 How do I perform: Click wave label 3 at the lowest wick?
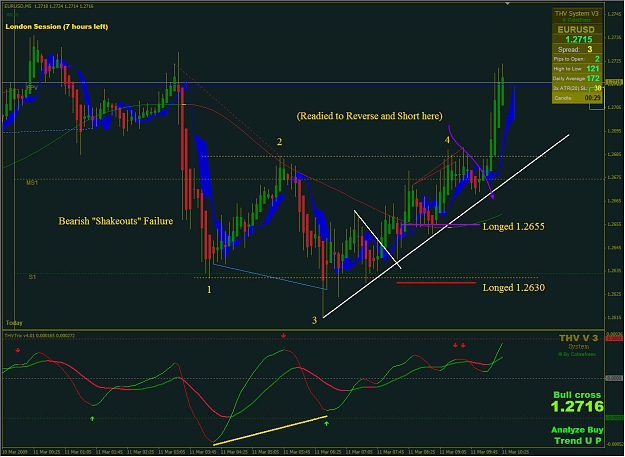(314, 320)
